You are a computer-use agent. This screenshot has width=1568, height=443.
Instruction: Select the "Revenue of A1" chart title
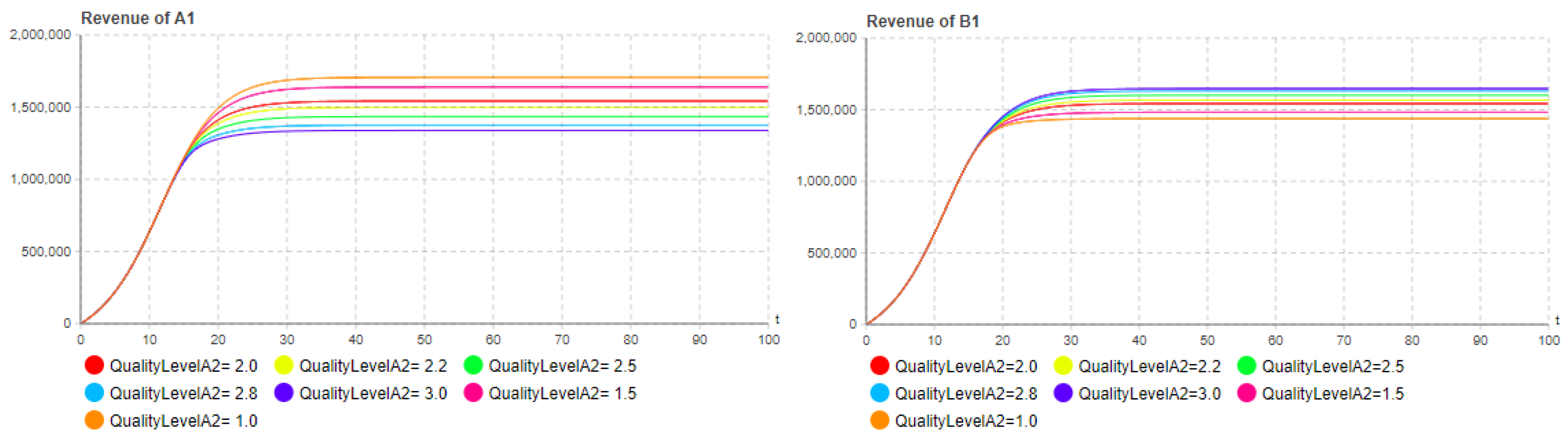[x=137, y=18]
